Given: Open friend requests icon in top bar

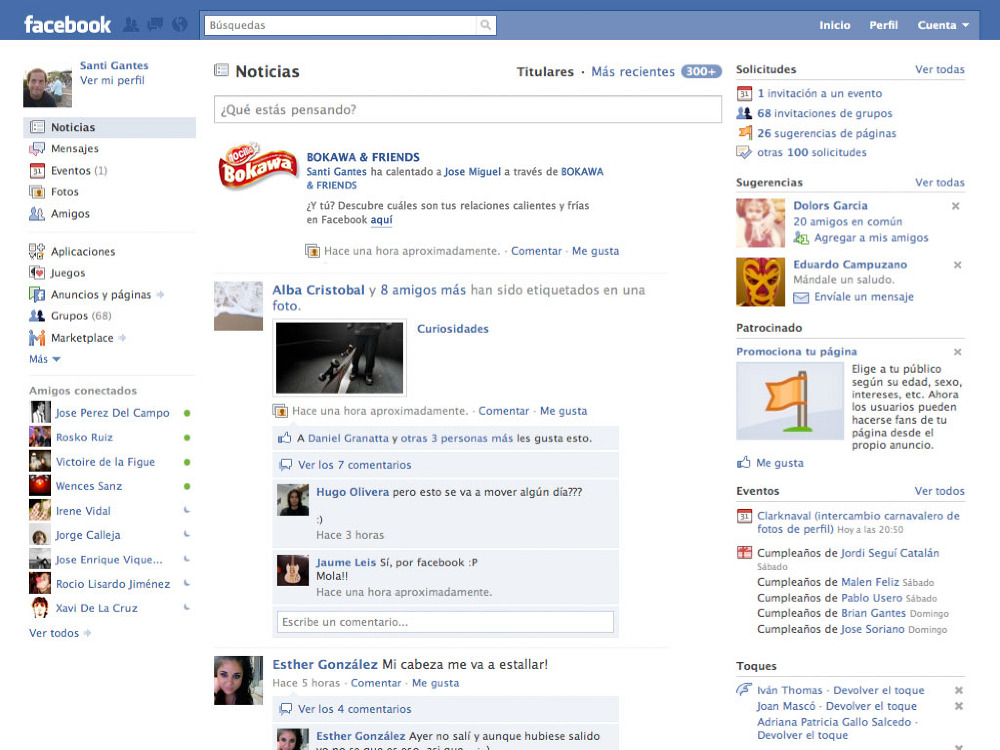Looking at the screenshot, I should click(132, 25).
